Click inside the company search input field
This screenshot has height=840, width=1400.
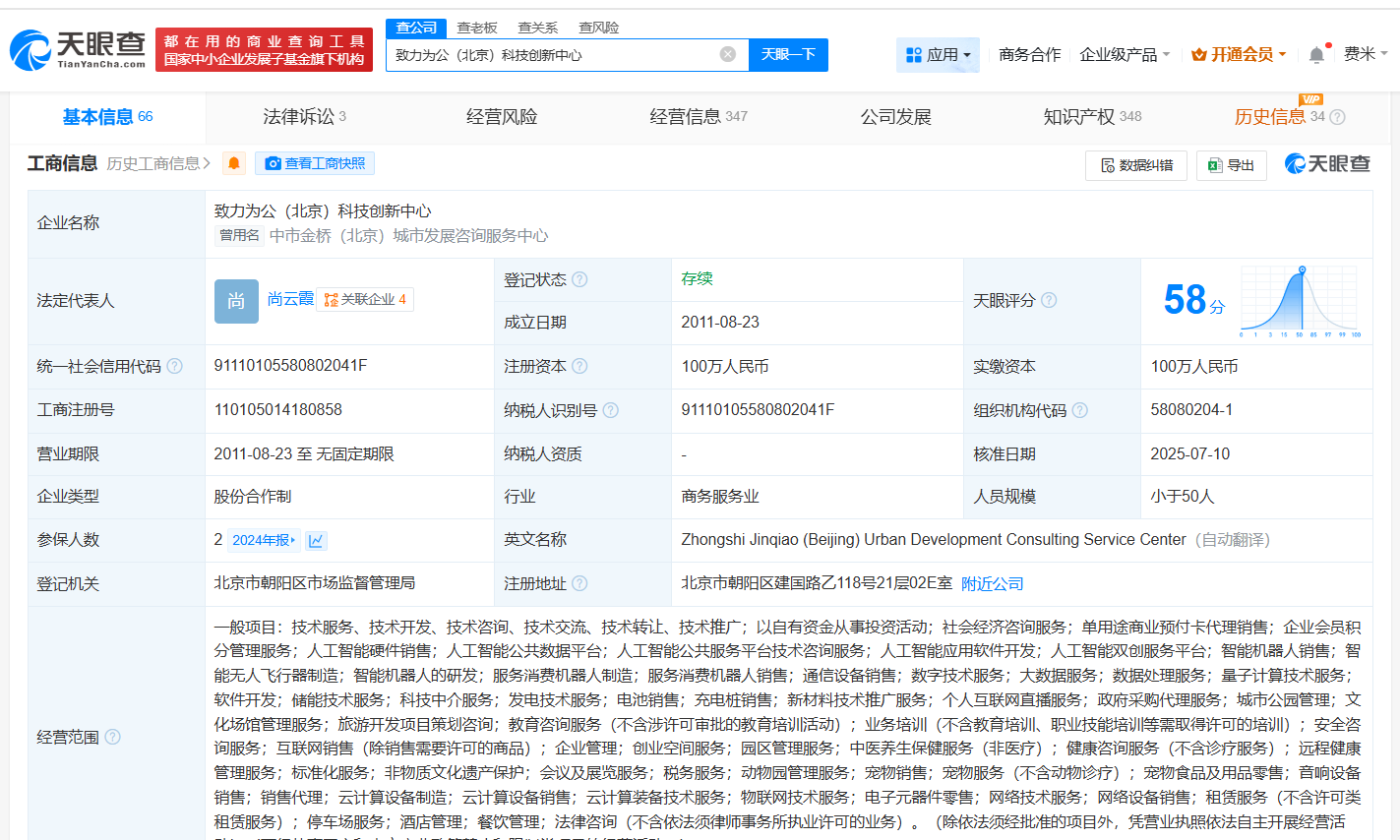tap(561, 54)
